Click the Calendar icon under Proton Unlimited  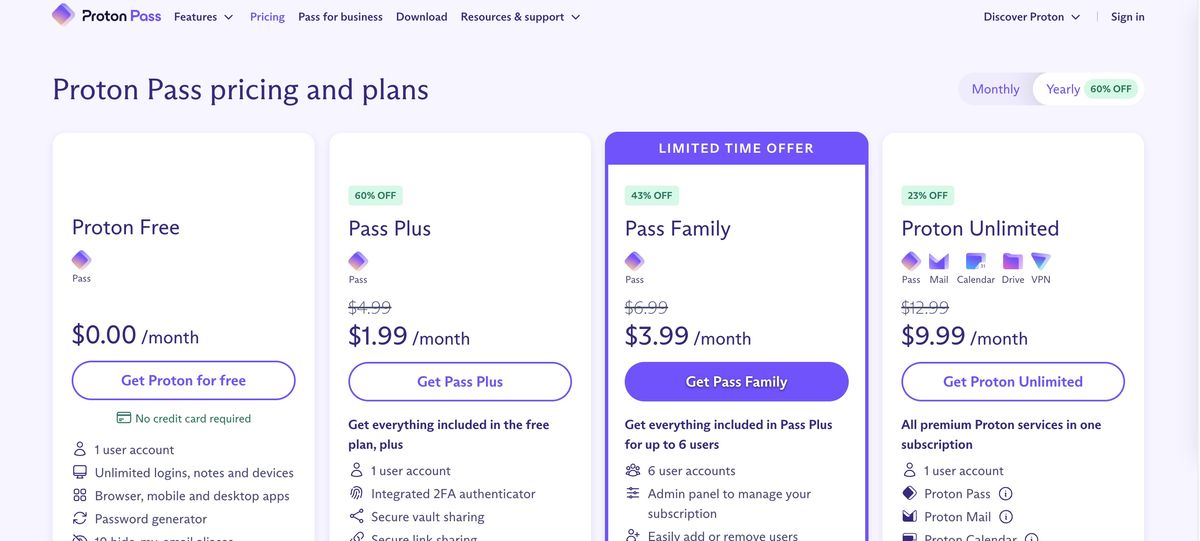pos(975,262)
